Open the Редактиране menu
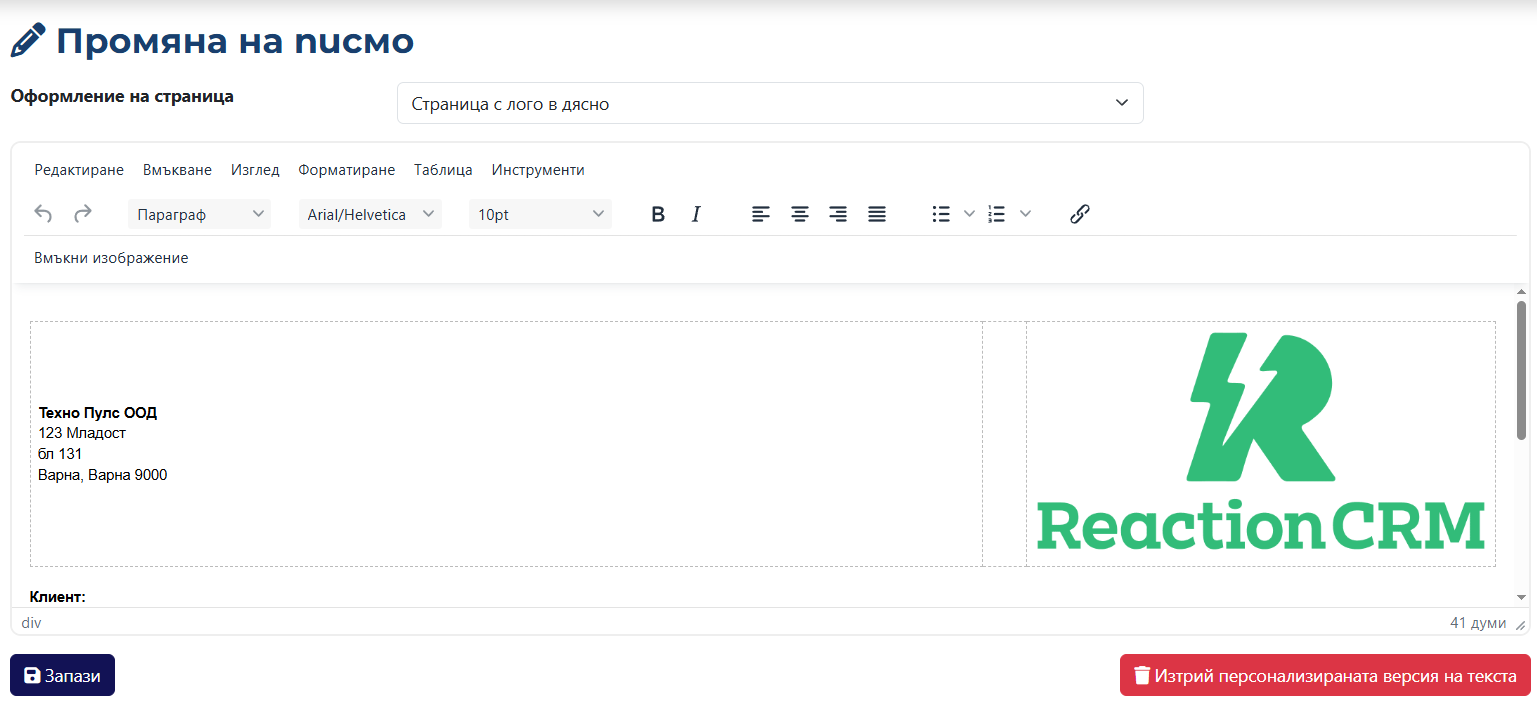 click(79, 170)
